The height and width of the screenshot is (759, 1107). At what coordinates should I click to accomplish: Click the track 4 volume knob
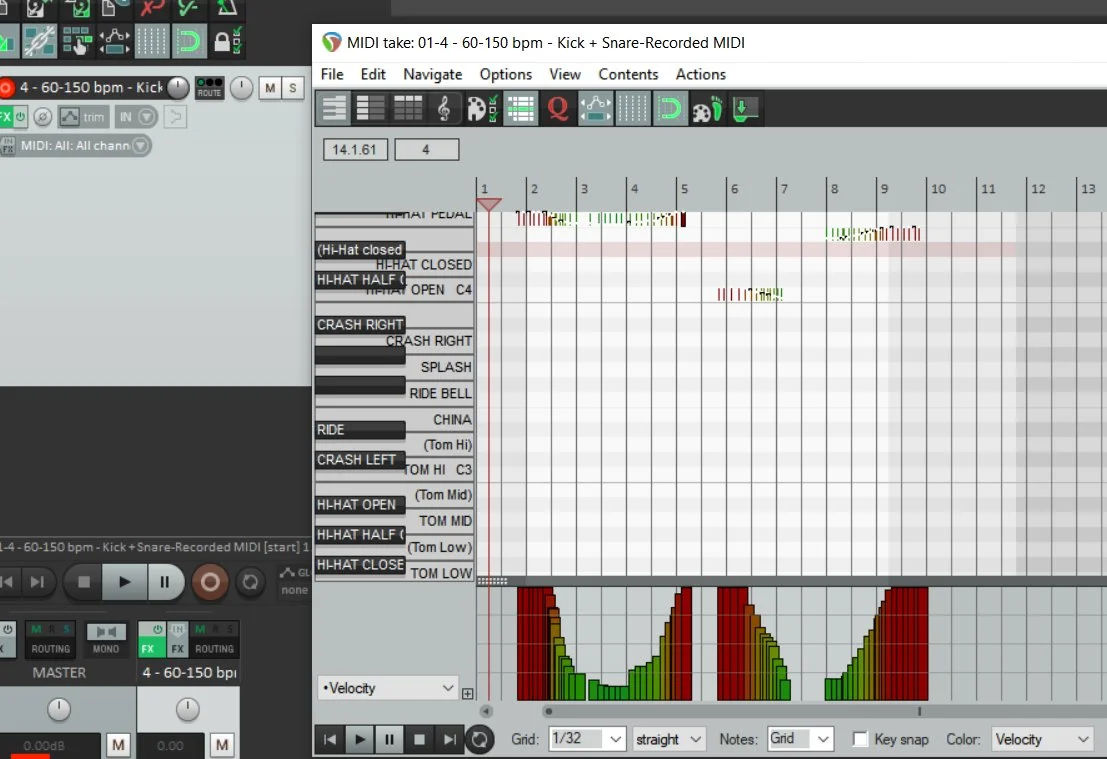coord(178,88)
